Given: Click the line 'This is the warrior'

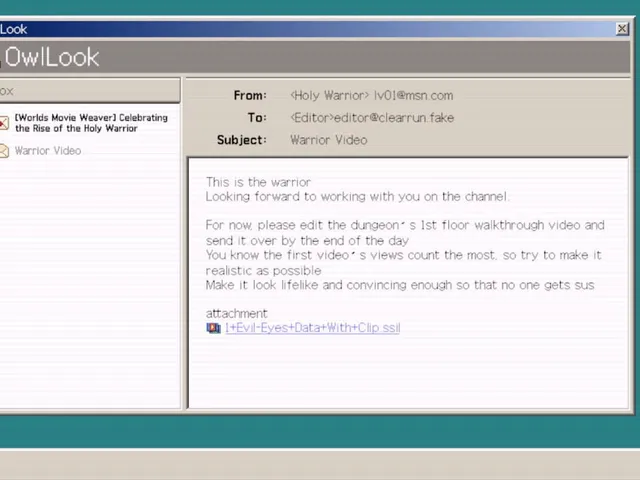Looking at the screenshot, I should click(x=258, y=182).
